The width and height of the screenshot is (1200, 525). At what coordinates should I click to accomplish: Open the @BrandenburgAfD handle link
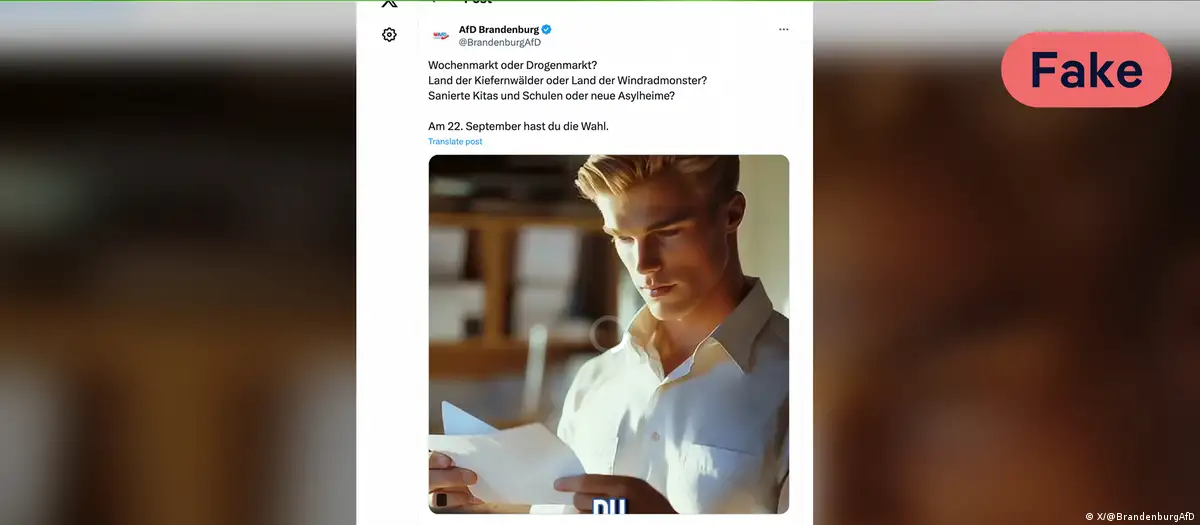(x=499, y=42)
